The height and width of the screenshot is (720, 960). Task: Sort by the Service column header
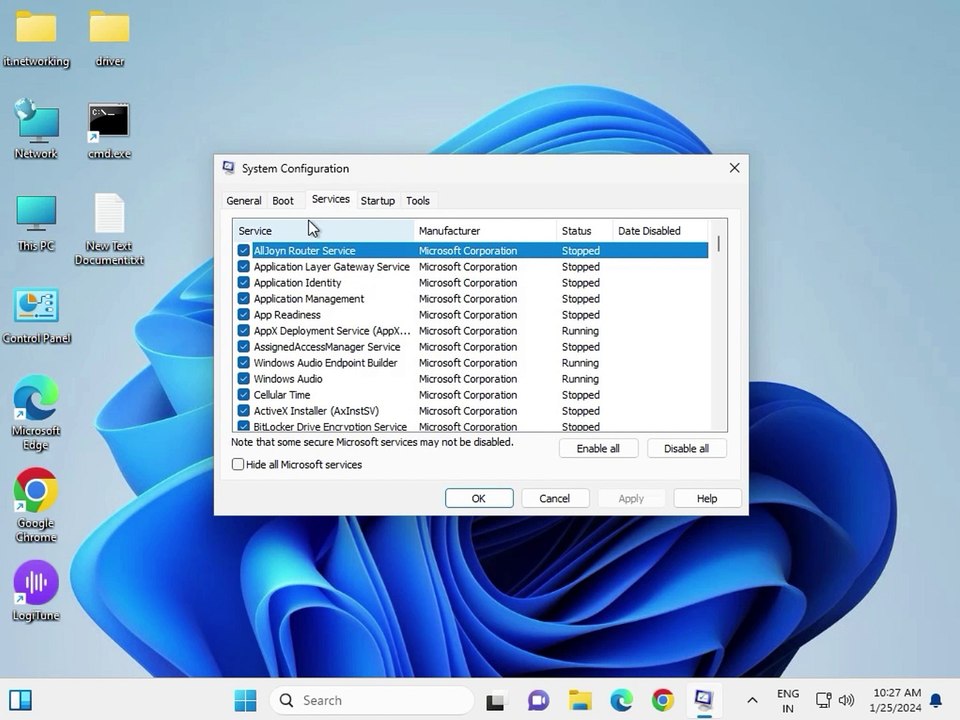(323, 231)
